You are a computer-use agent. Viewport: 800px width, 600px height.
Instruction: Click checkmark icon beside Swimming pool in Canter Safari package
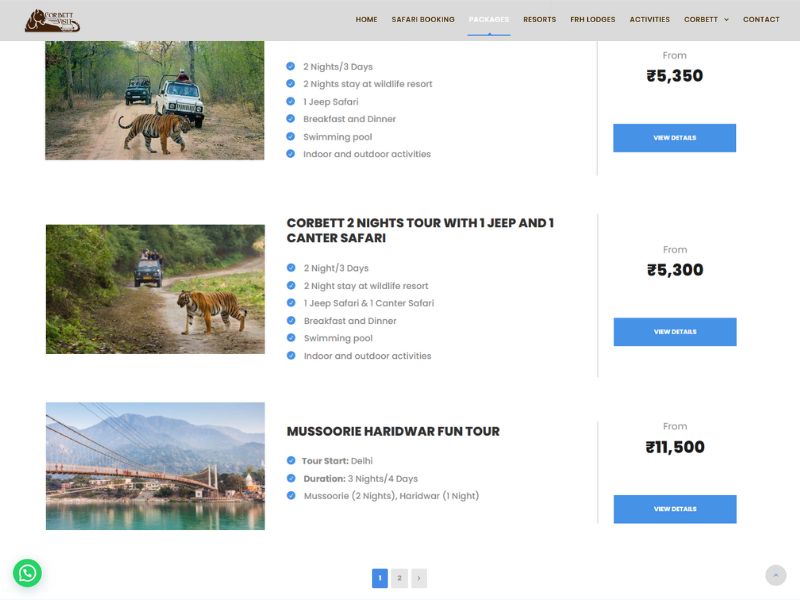(x=291, y=338)
